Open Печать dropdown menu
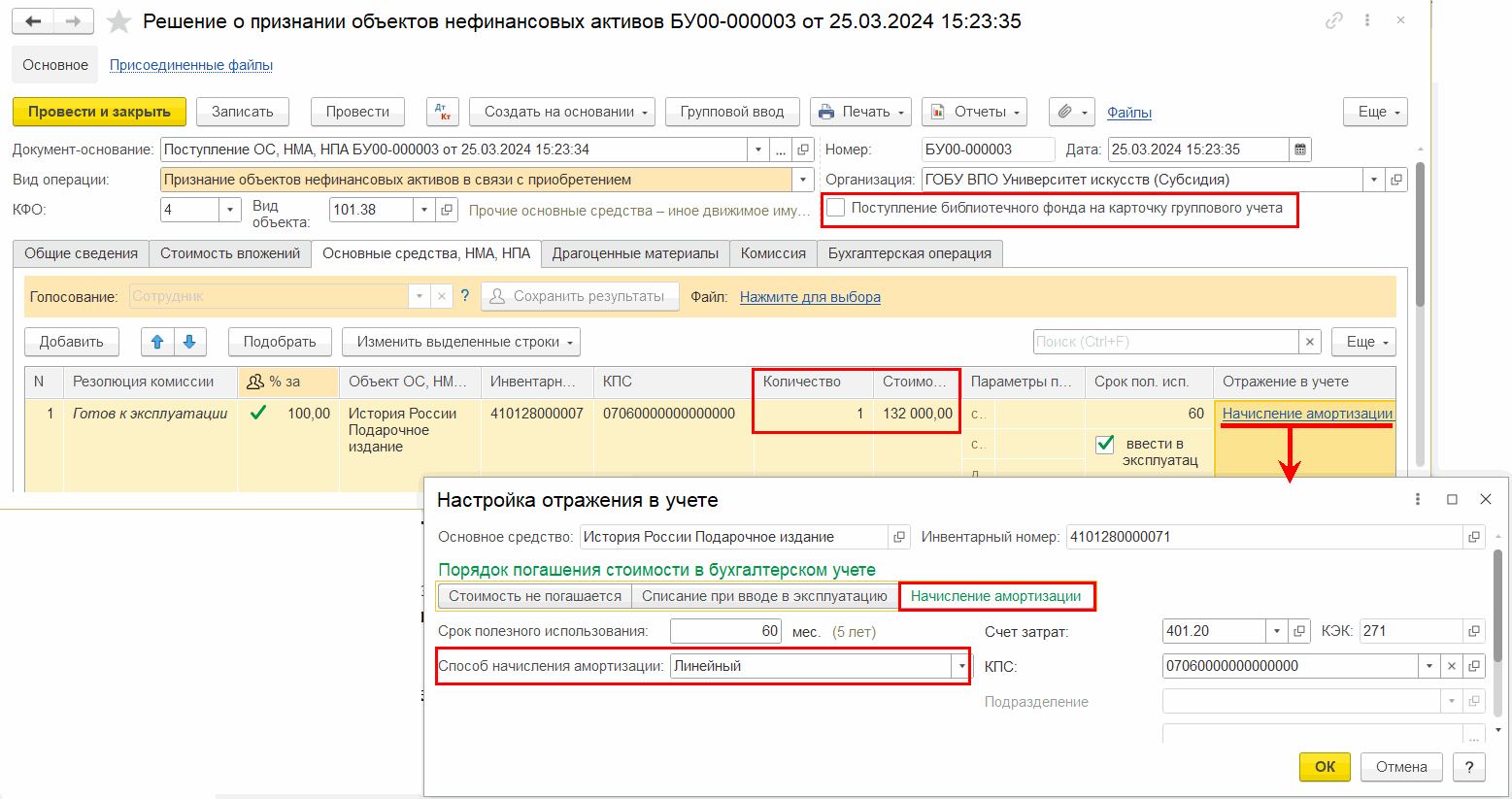Image resolution: width=1512 pixels, height=799 pixels. tap(860, 112)
